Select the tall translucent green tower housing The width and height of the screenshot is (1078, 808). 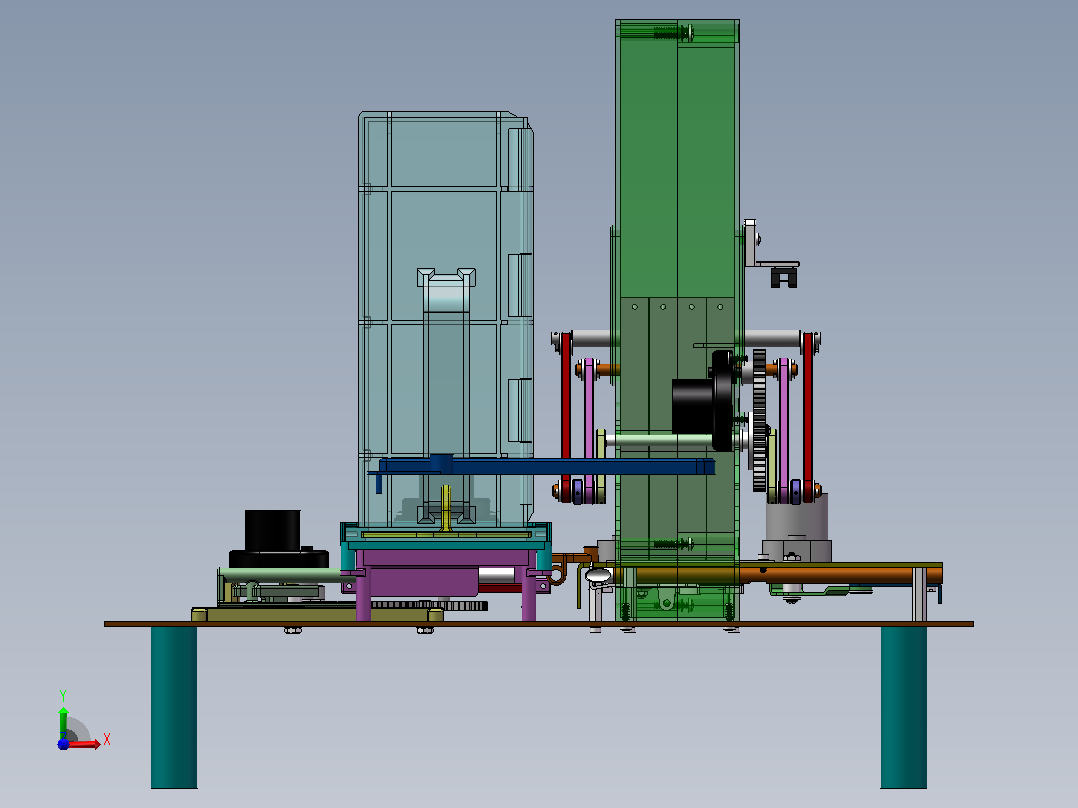677,320
